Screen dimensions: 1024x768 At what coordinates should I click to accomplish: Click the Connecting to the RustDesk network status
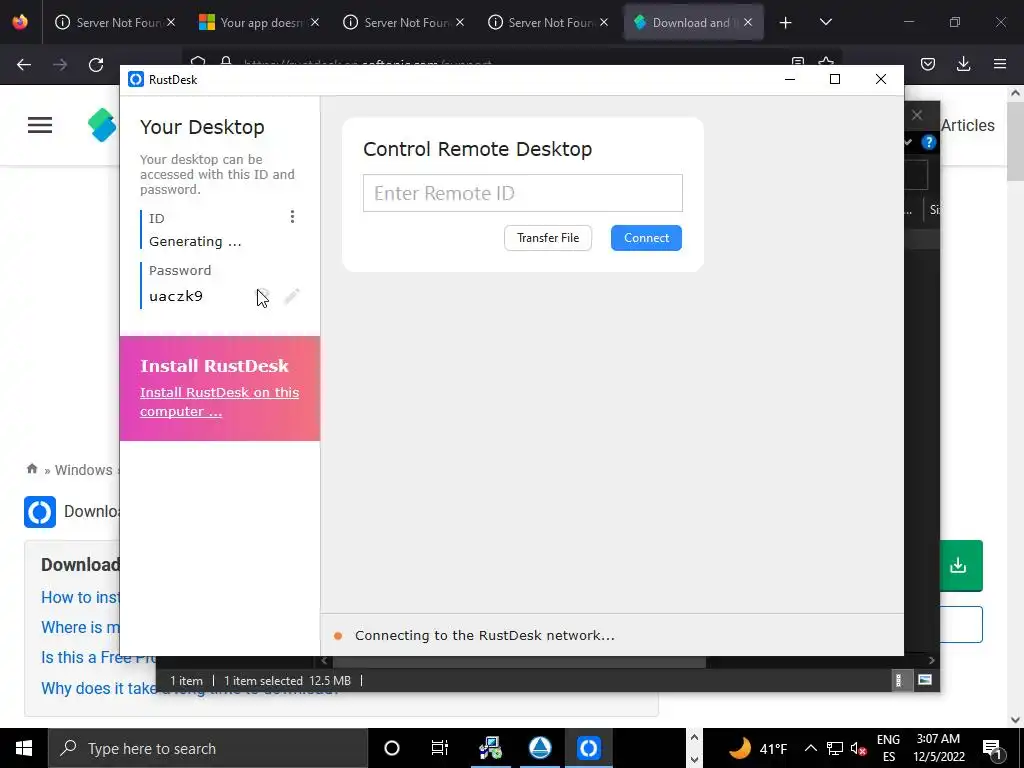[485, 635]
